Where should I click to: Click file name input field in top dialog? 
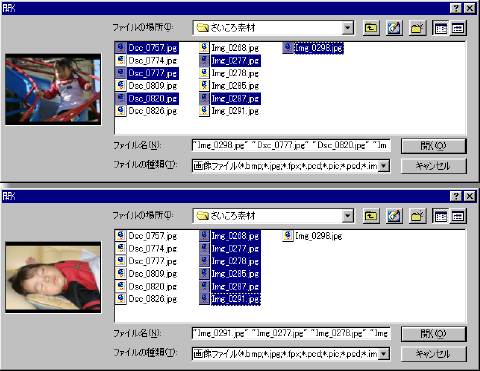(291, 146)
